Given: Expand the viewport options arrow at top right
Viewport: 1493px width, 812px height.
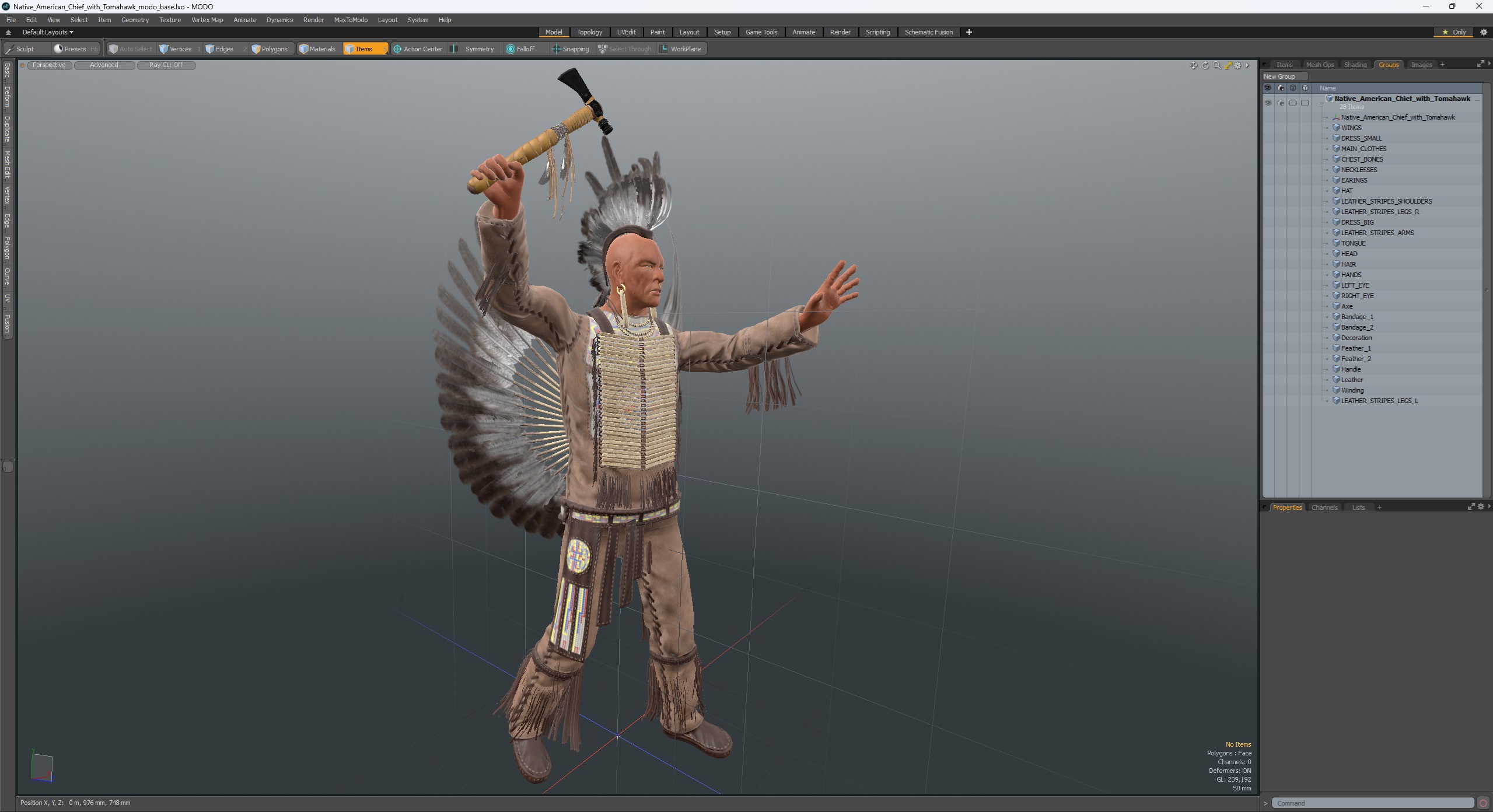Looking at the screenshot, I should [1247, 65].
